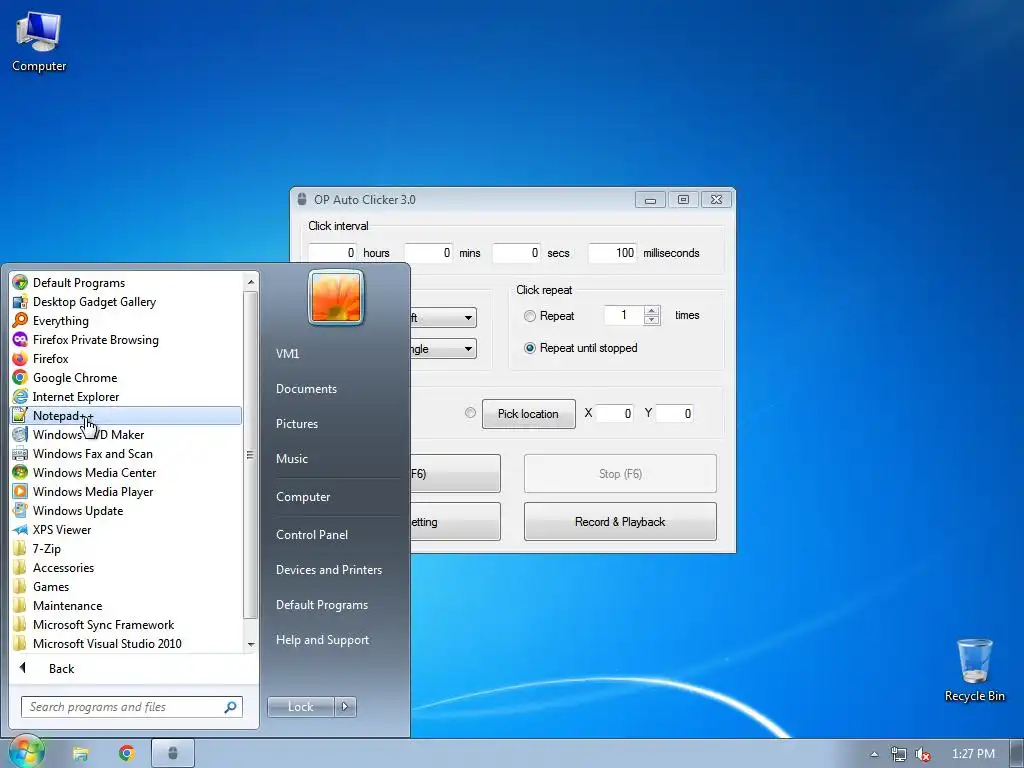Click the Pick location button
This screenshot has height=768, width=1024.
coord(528,413)
